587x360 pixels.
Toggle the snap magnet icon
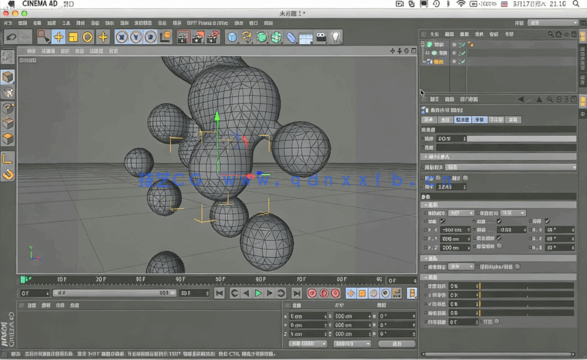coord(7,175)
